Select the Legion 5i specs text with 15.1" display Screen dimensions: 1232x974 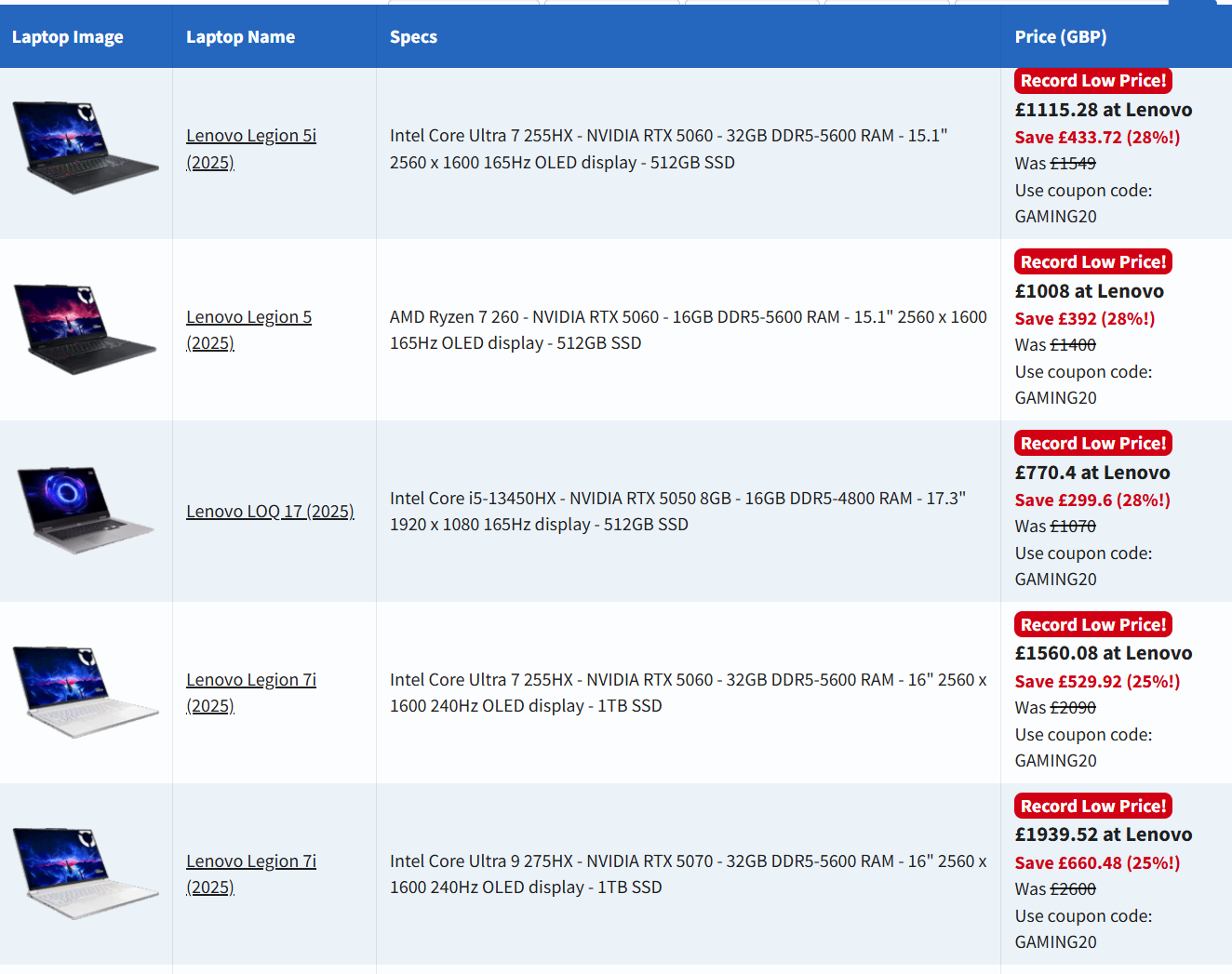(x=668, y=149)
